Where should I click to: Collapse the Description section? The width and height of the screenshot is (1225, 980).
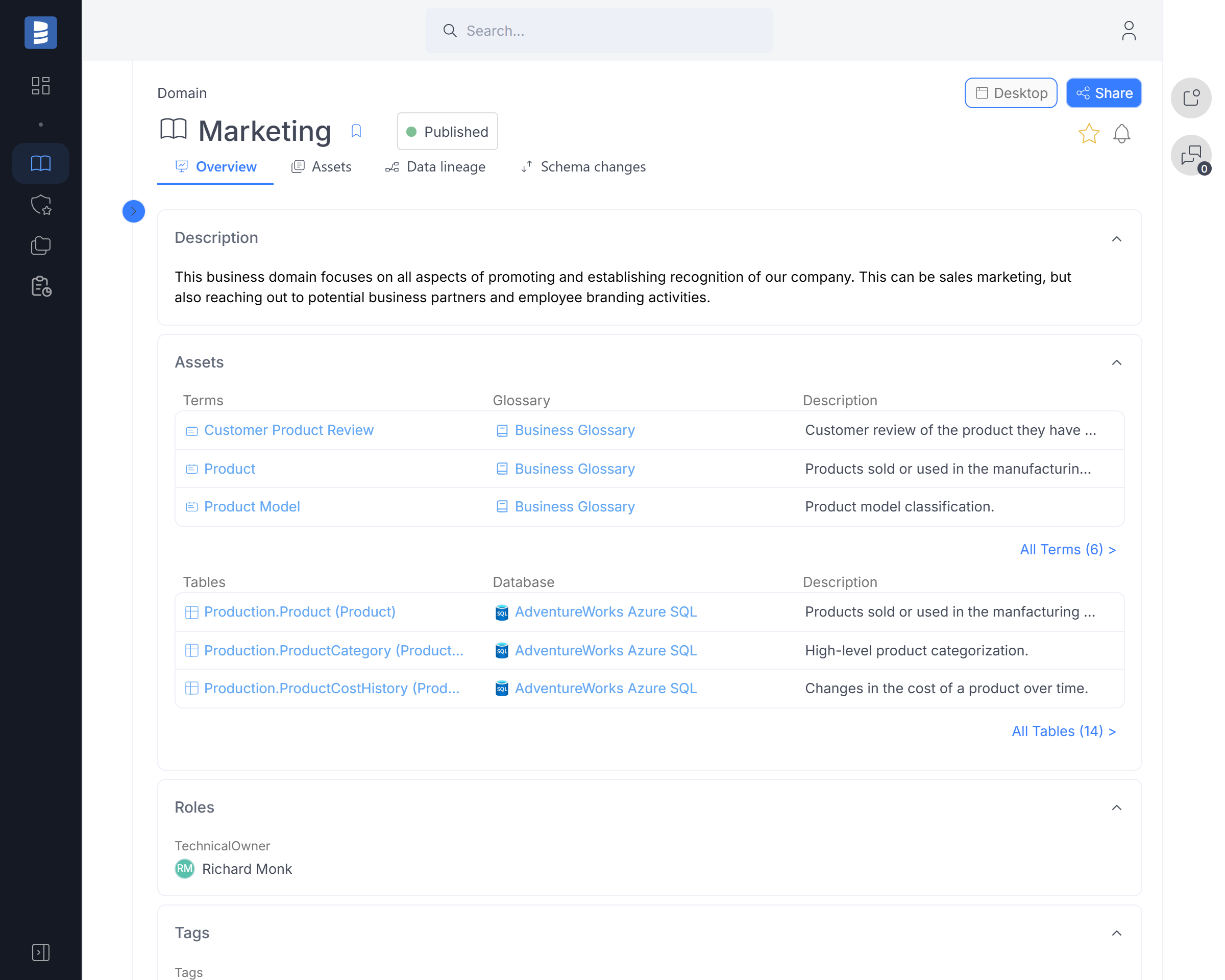point(1116,238)
